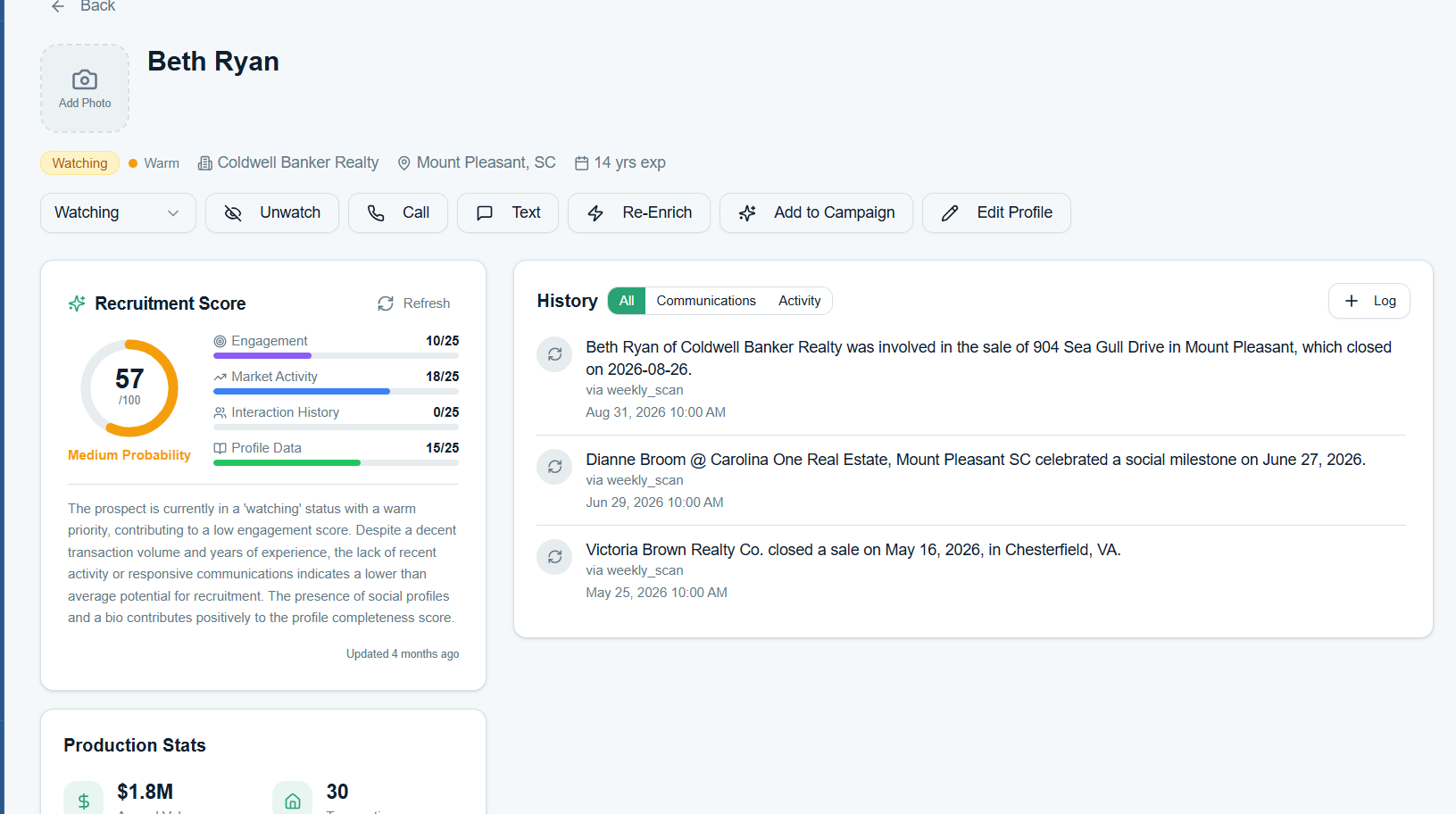This screenshot has width=1456, height=814.
Task: Click 'Aug 31, 2026 10:00 AM' timestamp
Action: [x=656, y=412]
